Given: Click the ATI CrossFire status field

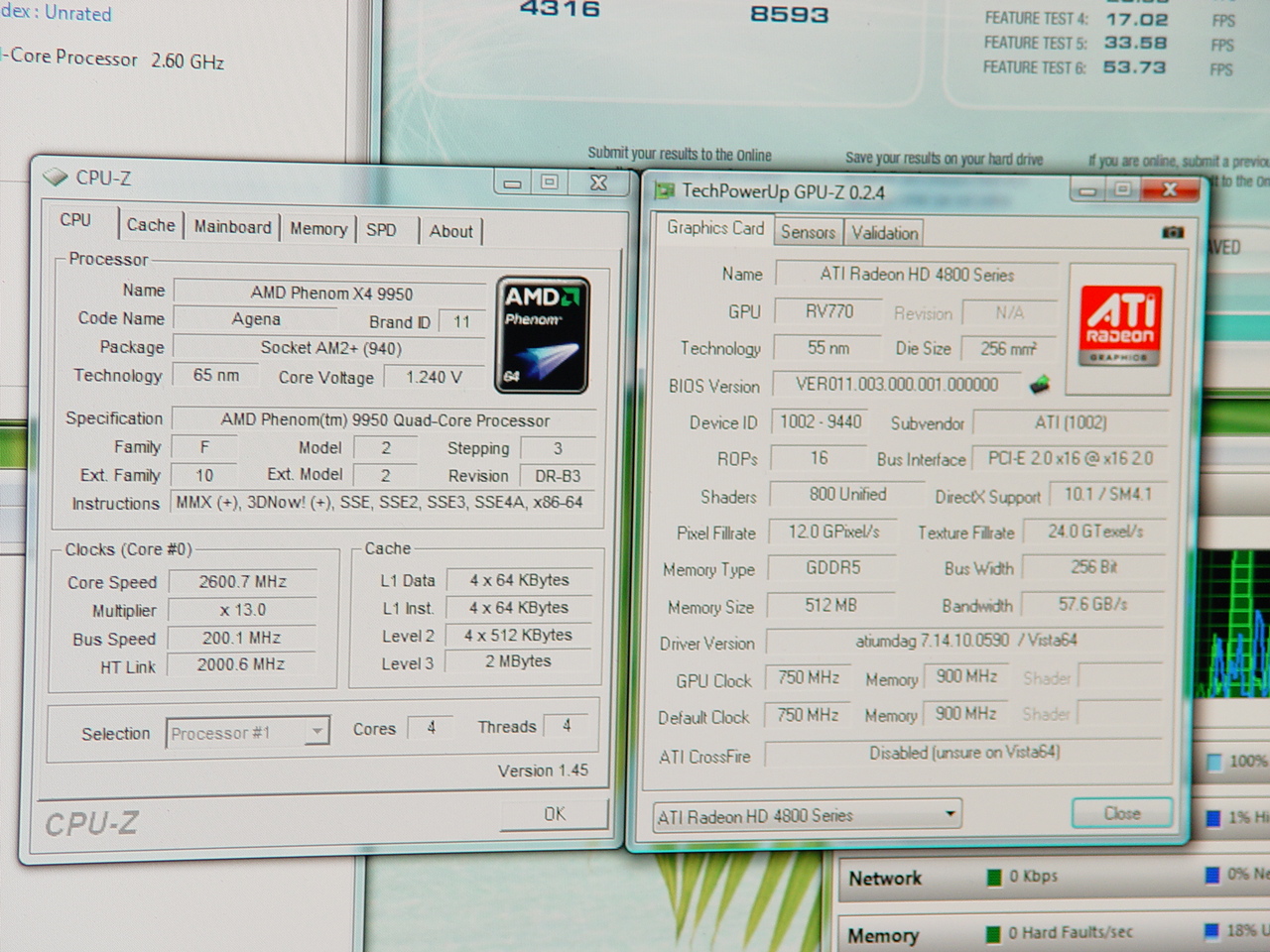Looking at the screenshot, I should click(x=964, y=753).
